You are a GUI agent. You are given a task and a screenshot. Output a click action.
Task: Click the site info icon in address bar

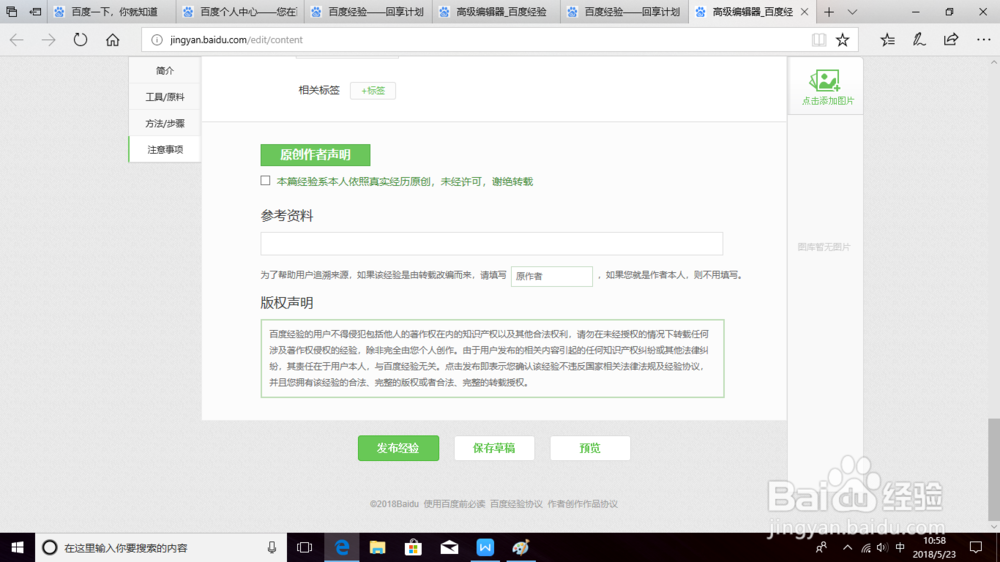[156, 40]
